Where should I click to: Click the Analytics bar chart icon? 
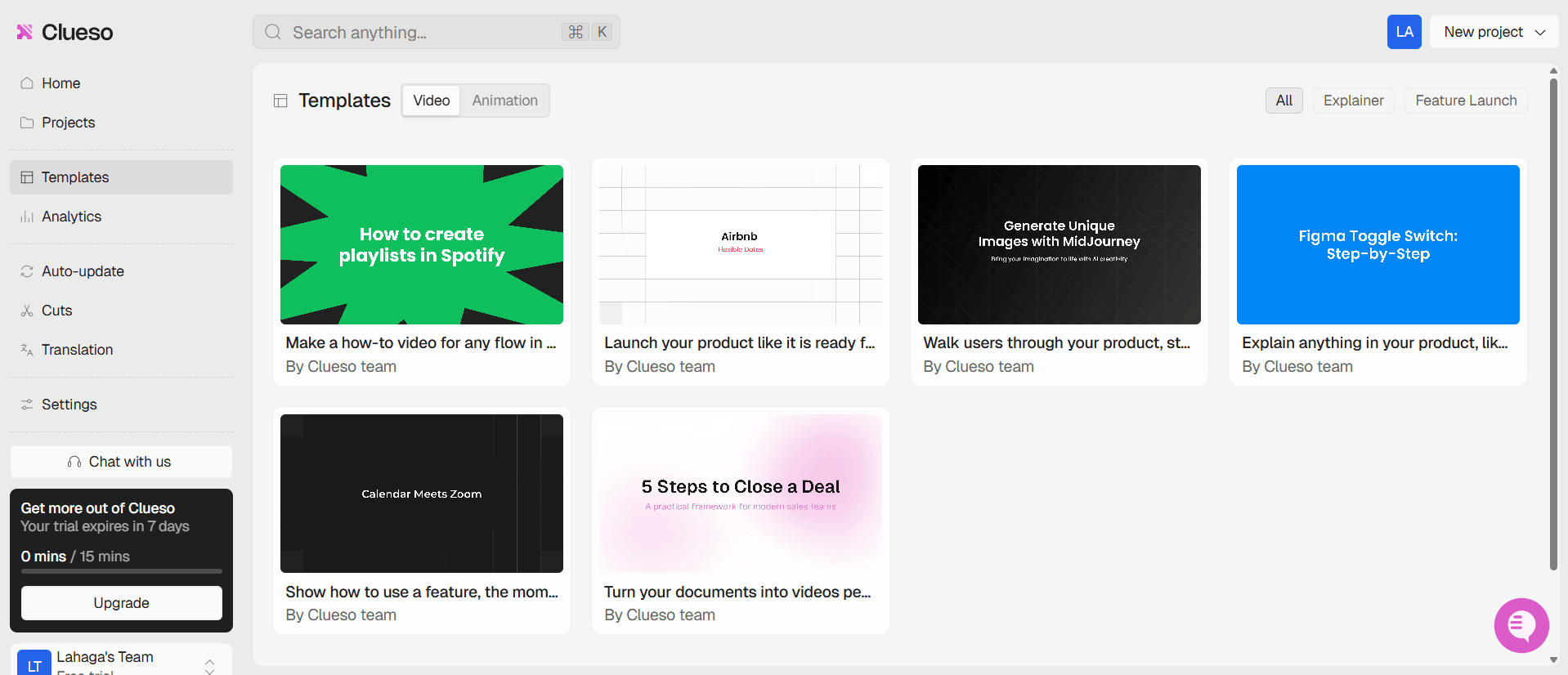[x=27, y=217]
